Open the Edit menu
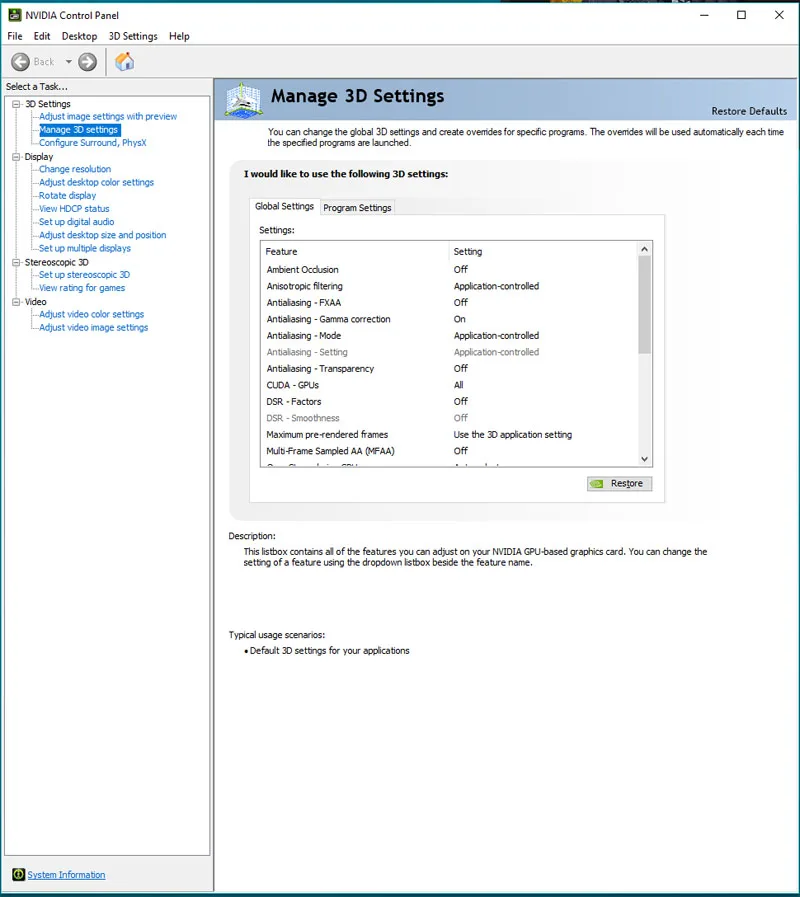Screen dimensions: 800x897 (42, 36)
